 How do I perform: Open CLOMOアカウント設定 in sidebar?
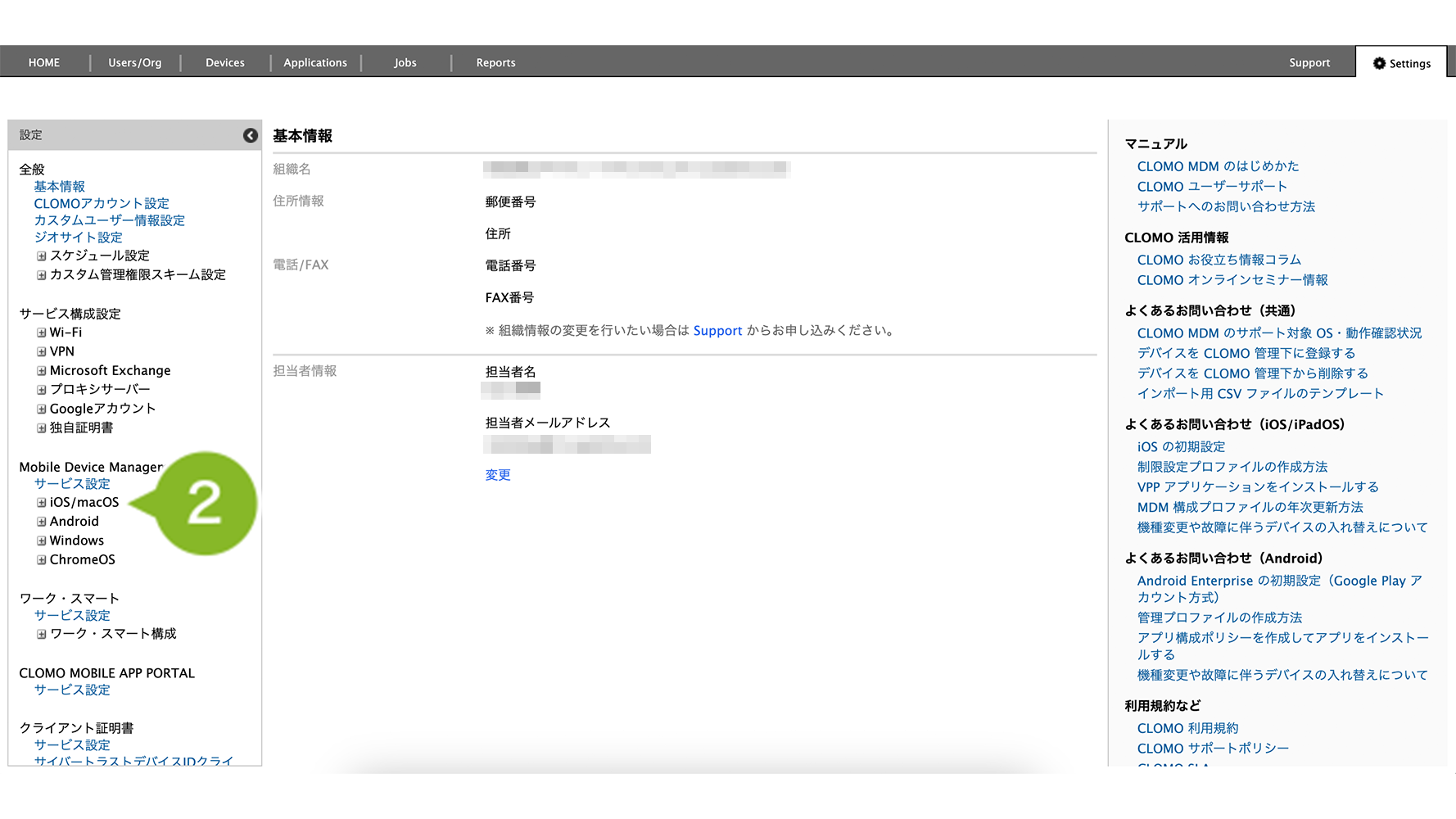click(102, 204)
